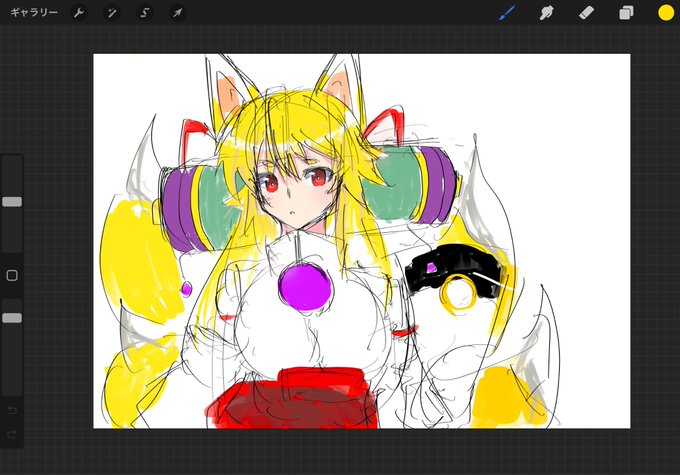The image size is (680, 475).
Task: Select the Selection S-shaped tool
Action: coord(145,13)
